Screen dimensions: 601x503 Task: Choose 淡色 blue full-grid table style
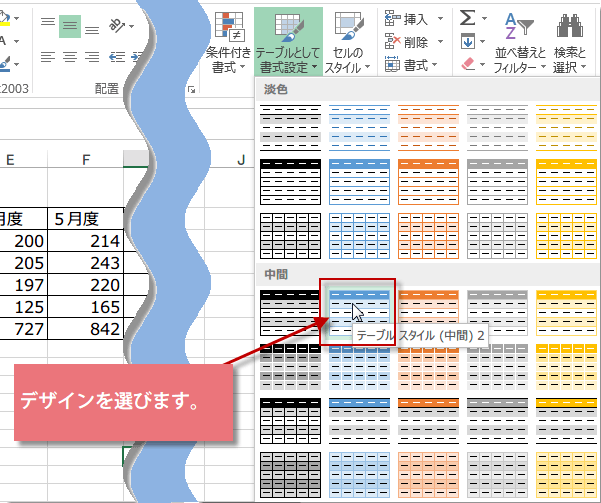click(x=359, y=236)
